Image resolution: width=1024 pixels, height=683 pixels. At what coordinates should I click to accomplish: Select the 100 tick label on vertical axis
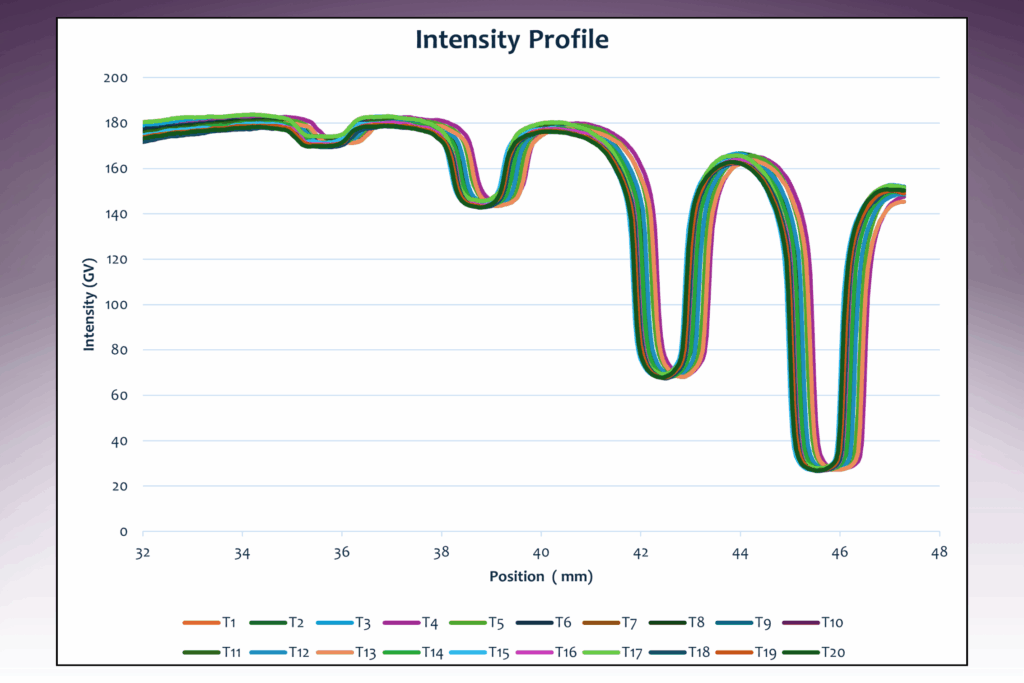(x=115, y=305)
